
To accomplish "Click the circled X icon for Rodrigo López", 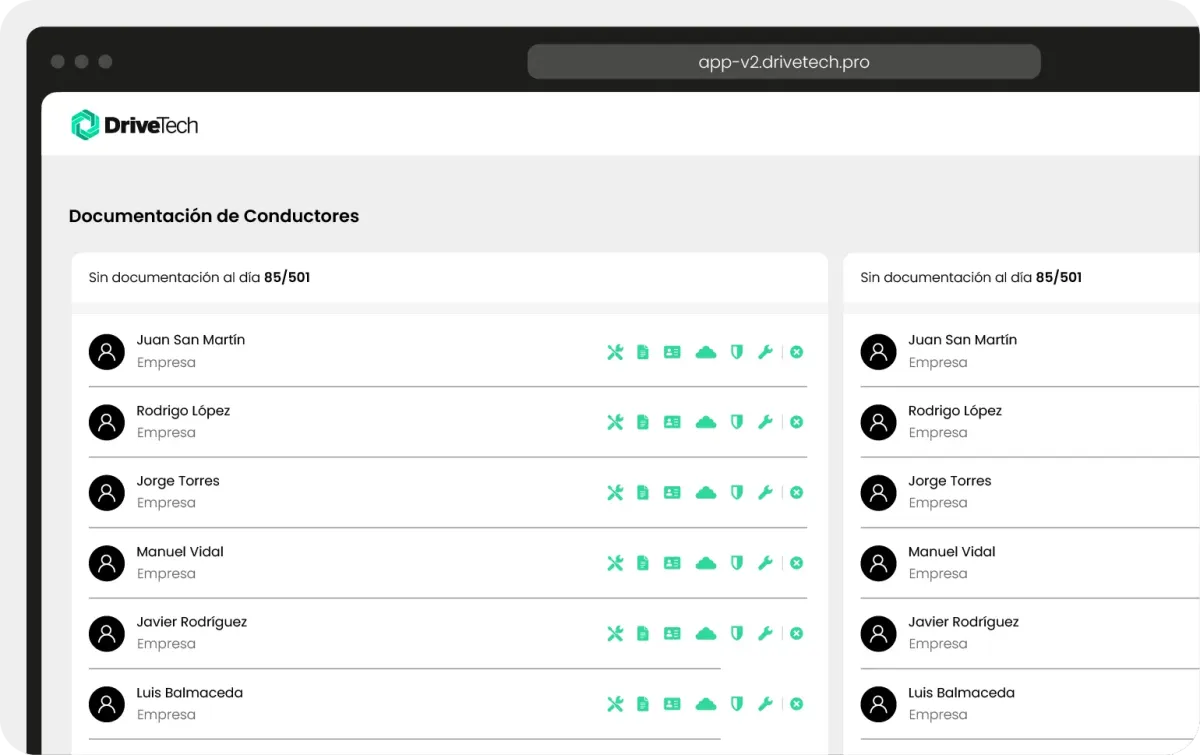I will click(797, 422).
